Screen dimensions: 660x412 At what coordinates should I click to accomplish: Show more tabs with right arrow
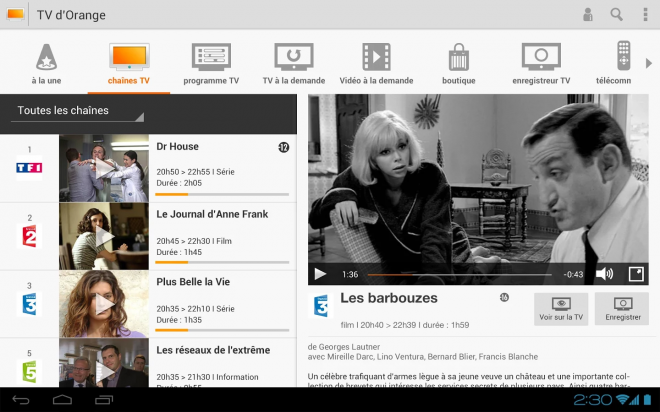tap(649, 64)
